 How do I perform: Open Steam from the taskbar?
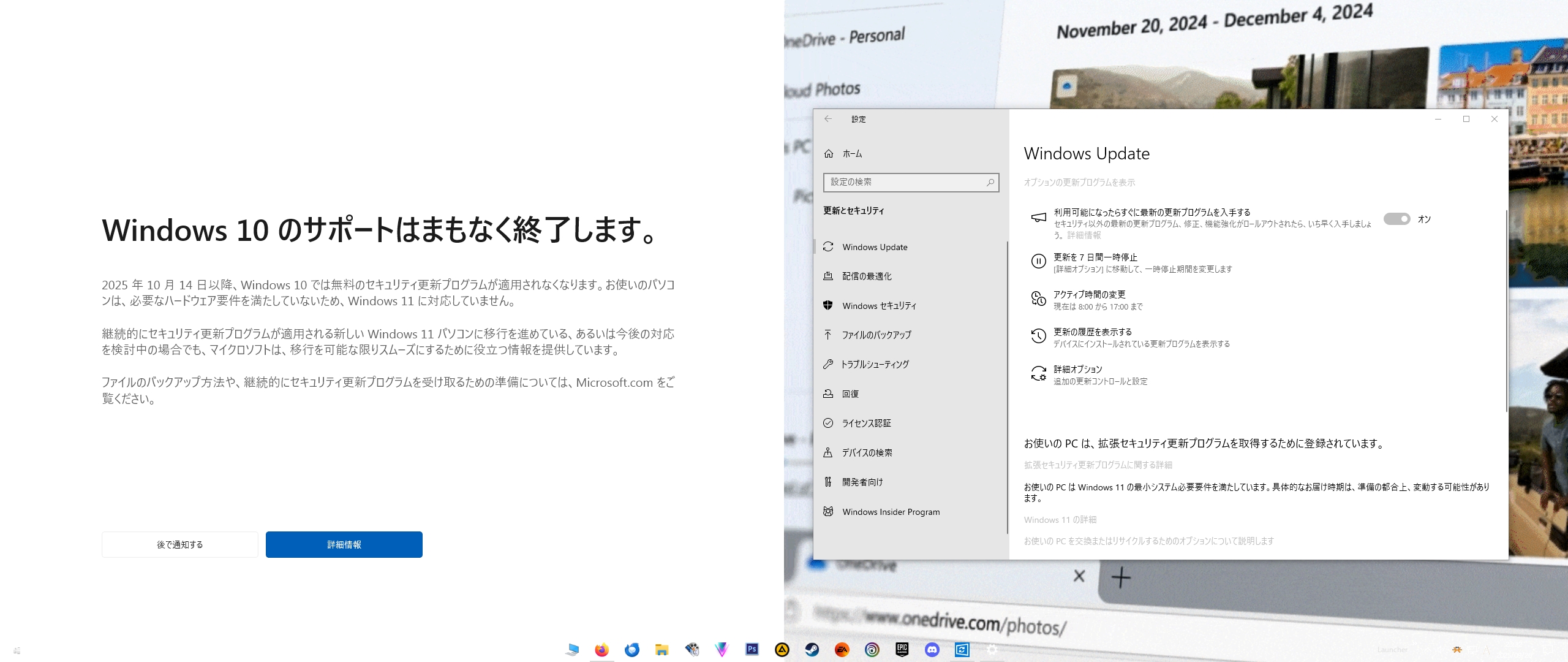[812, 650]
